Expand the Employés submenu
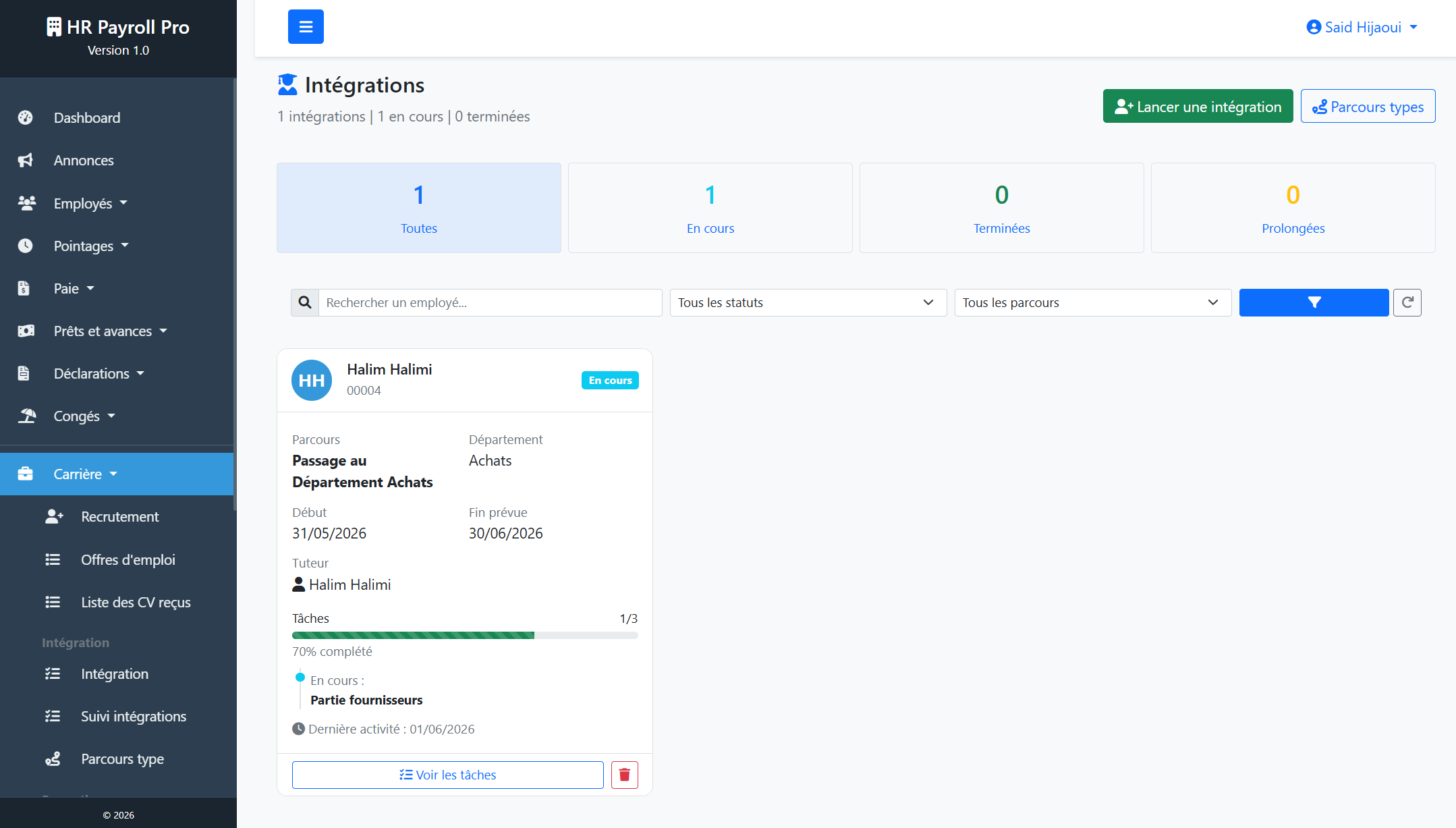Image resolution: width=1456 pixels, height=828 pixels. click(117, 203)
